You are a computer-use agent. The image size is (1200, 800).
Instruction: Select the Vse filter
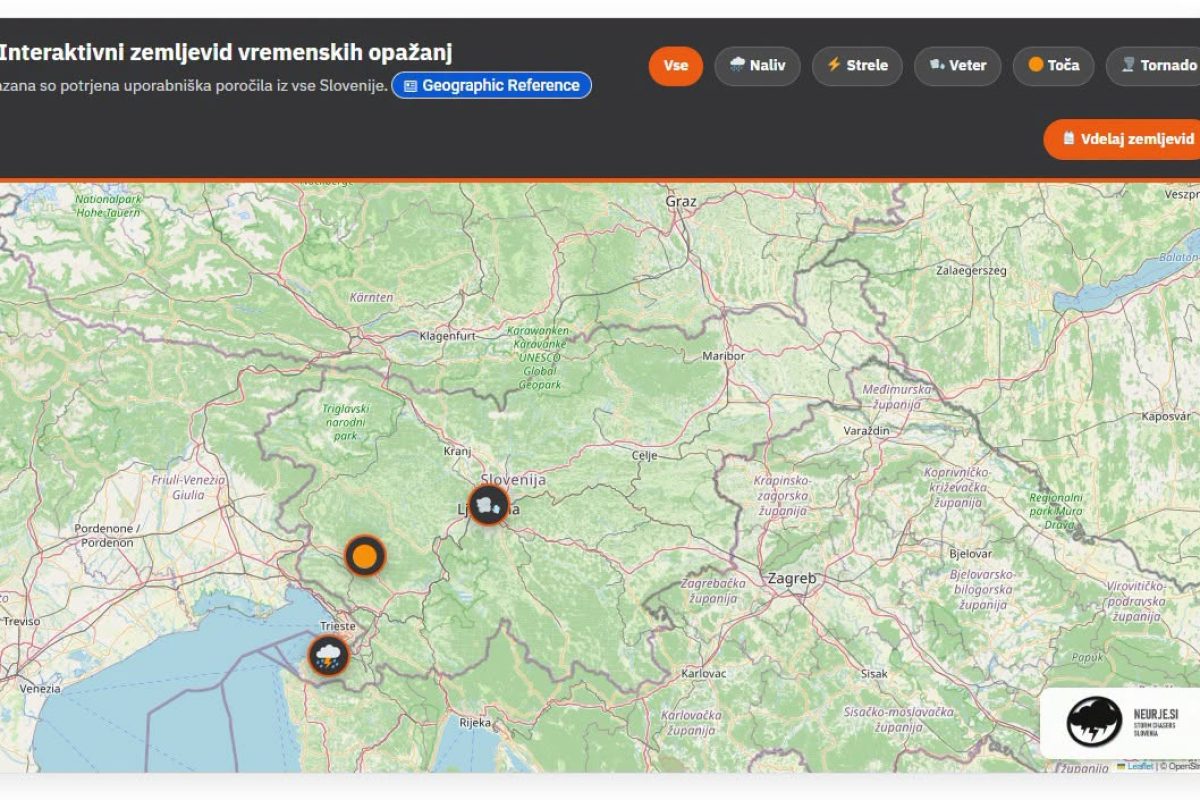[x=676, y=66]
